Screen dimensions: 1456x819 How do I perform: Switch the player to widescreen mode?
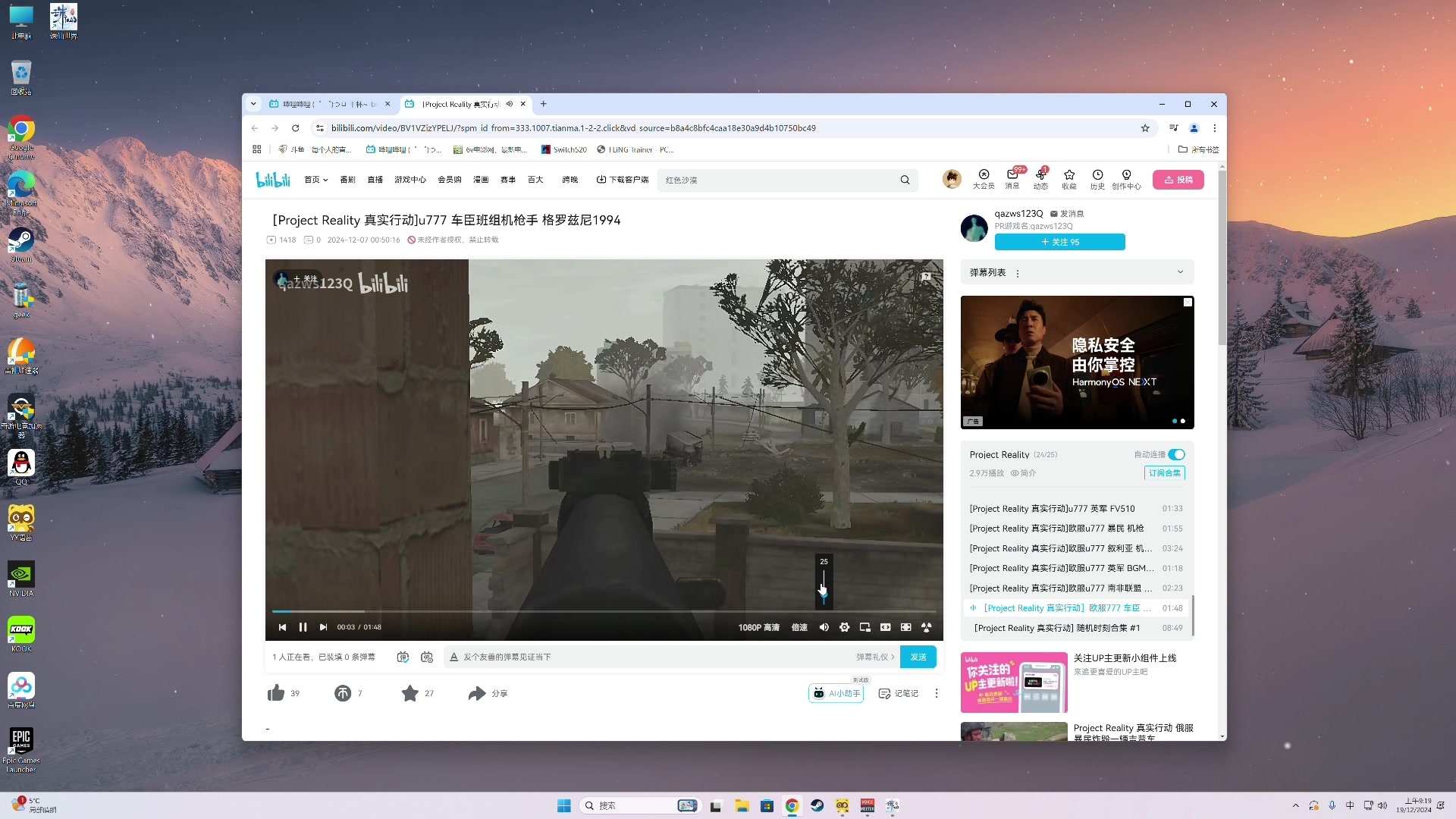coord(885,627)
